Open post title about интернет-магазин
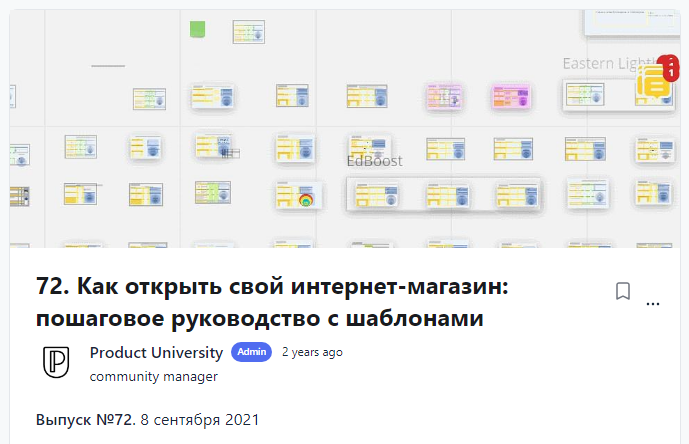The width and height of the screenshot is (689, 444). pos(273,304)
